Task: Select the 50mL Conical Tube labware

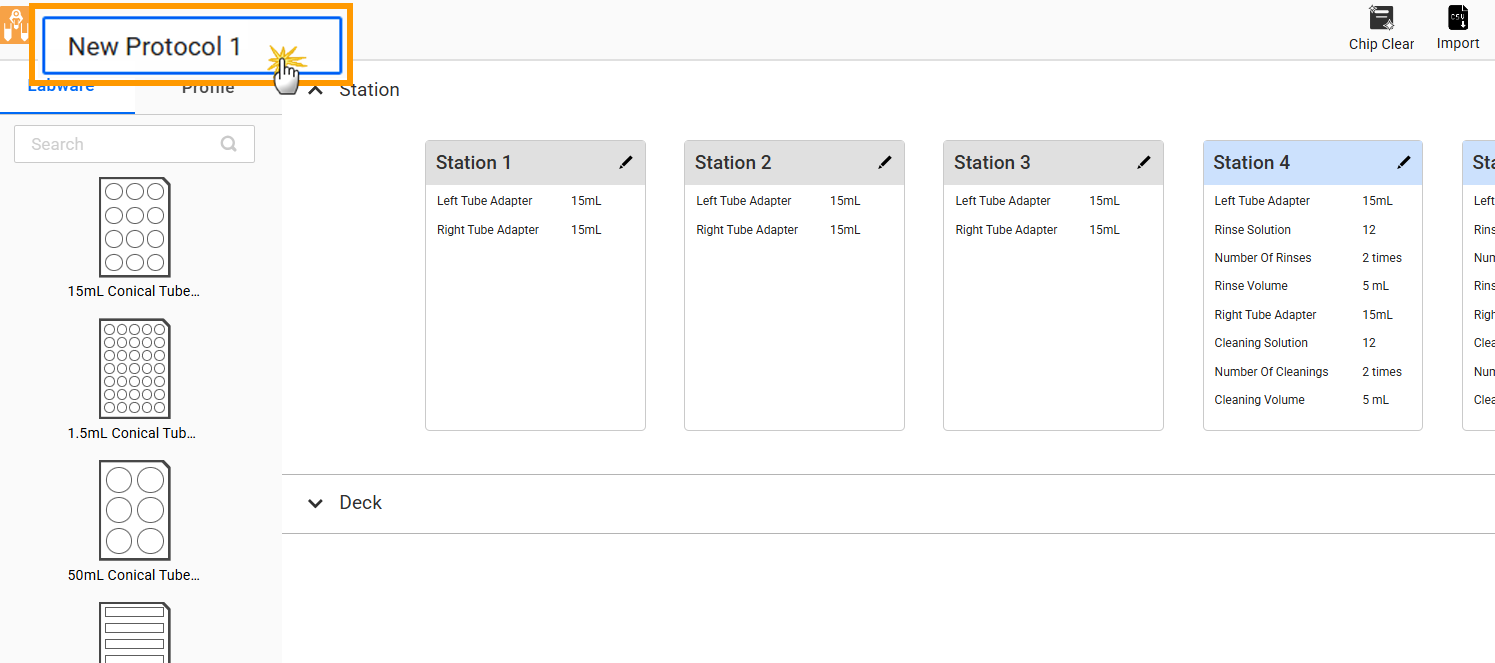Action: point(134,511)
